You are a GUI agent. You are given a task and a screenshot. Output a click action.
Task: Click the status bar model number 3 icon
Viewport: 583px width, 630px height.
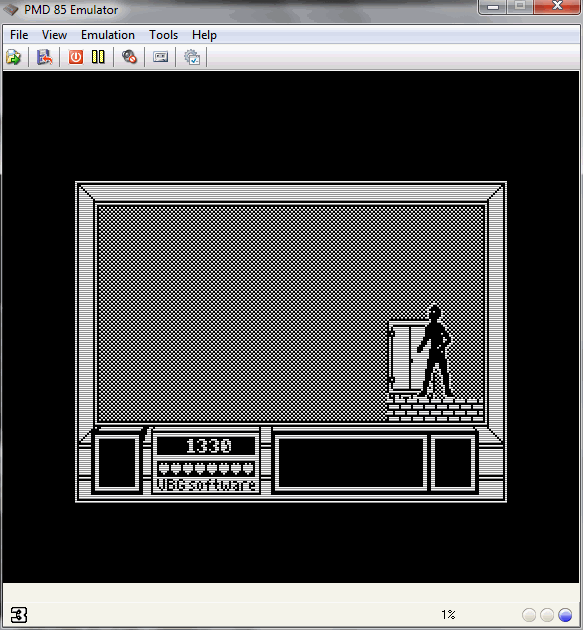point(18,615)
